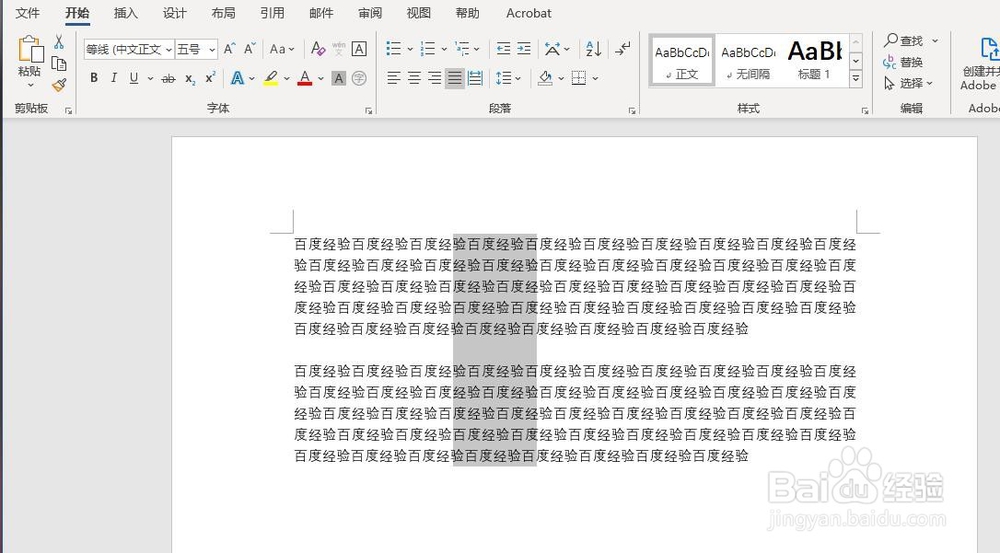Screen dimensions: 1000x553
Task: Toggle Subscript formatting
Action: (x=190, y=78)
